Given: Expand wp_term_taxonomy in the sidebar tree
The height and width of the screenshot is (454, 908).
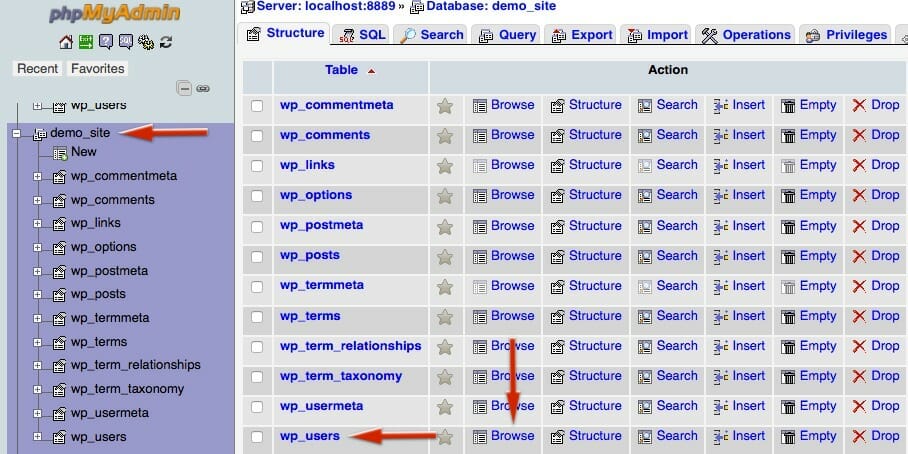Looking at the screenshot, I should [x=38, y=390].
